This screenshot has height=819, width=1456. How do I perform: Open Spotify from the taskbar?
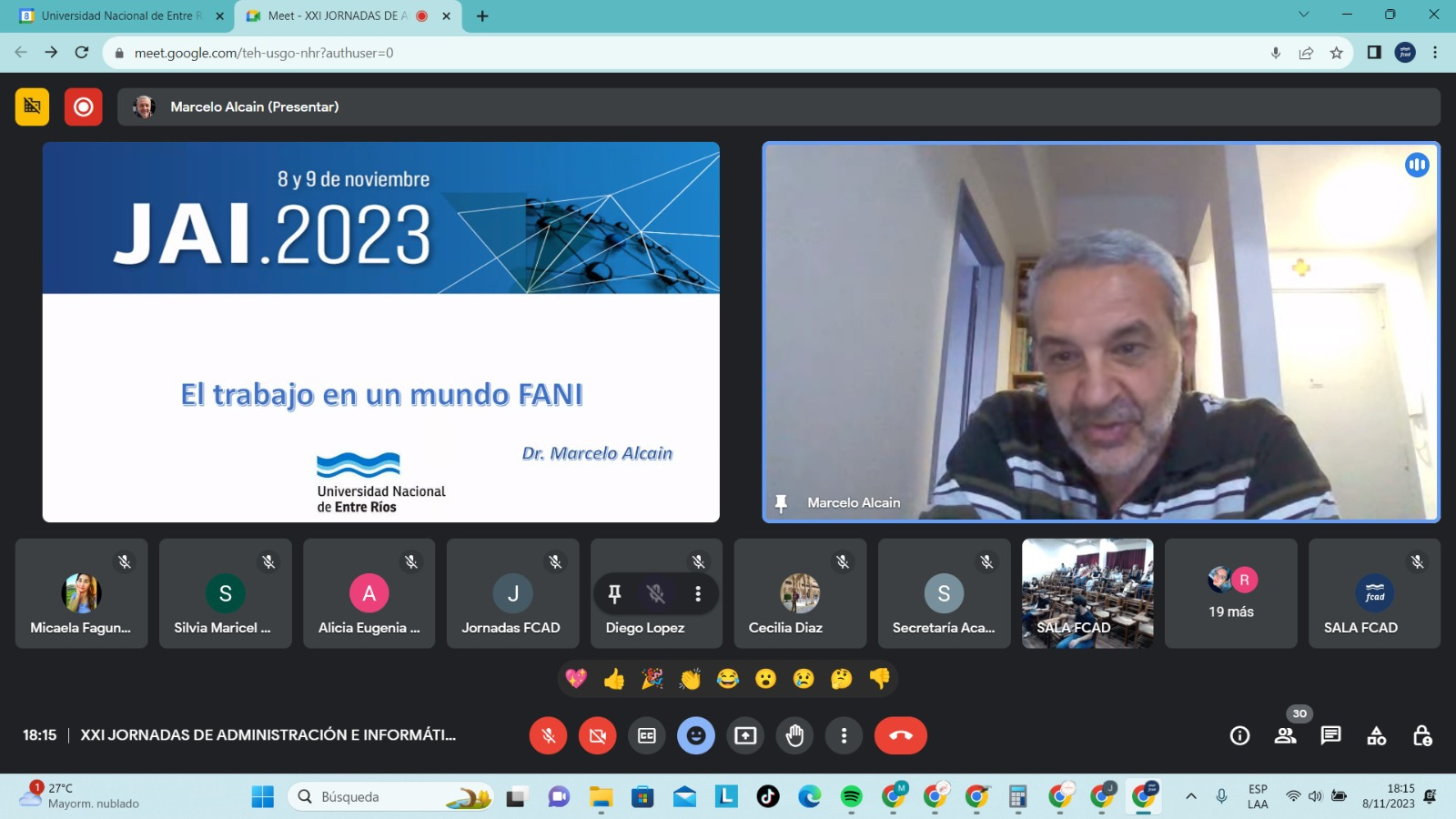[851, 797]
